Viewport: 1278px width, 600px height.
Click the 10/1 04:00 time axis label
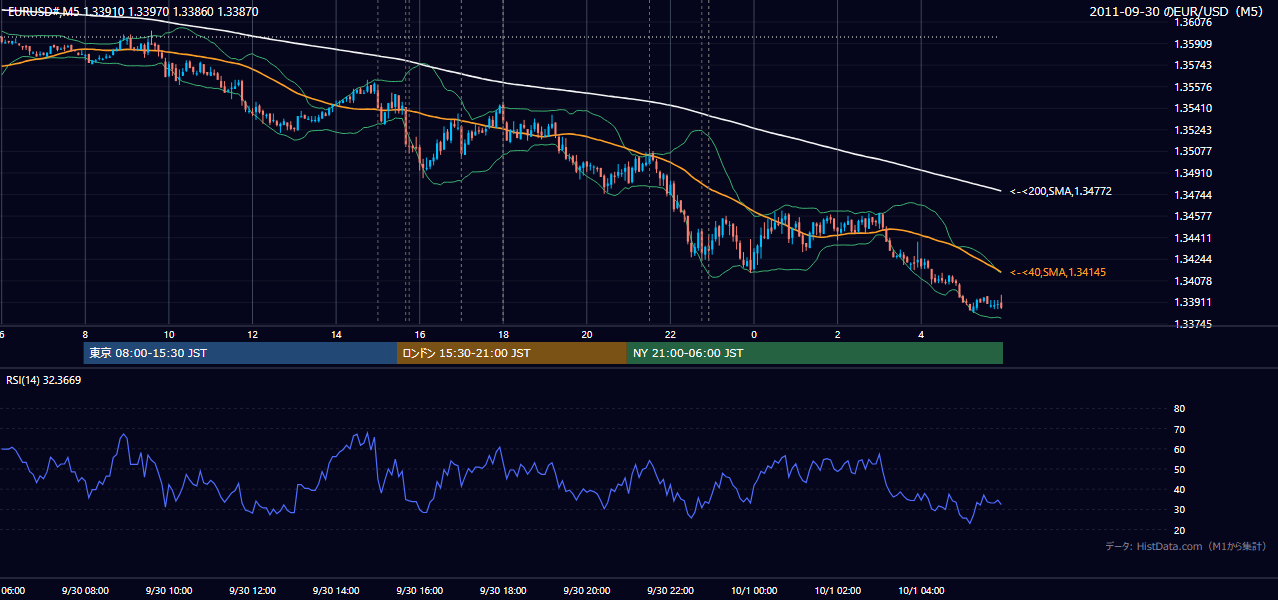[x=921, y=591]
